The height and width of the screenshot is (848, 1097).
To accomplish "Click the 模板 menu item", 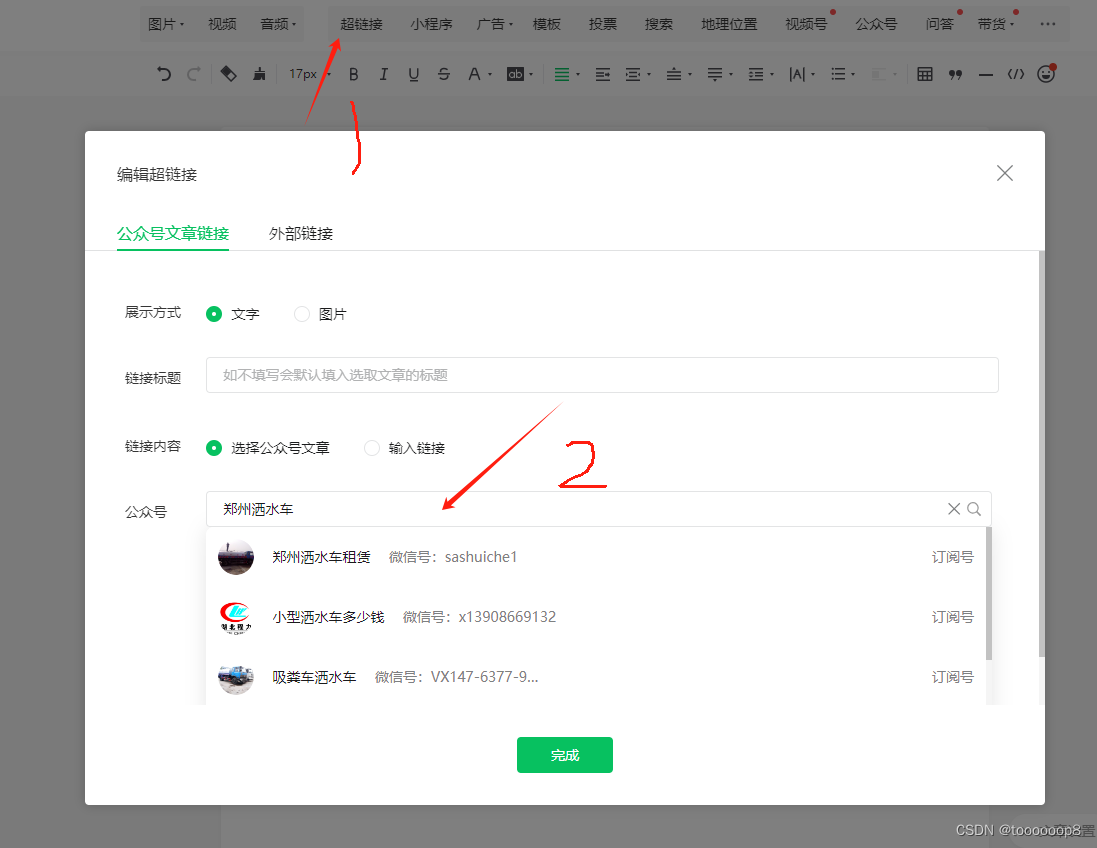I will (x=546, y=24).
